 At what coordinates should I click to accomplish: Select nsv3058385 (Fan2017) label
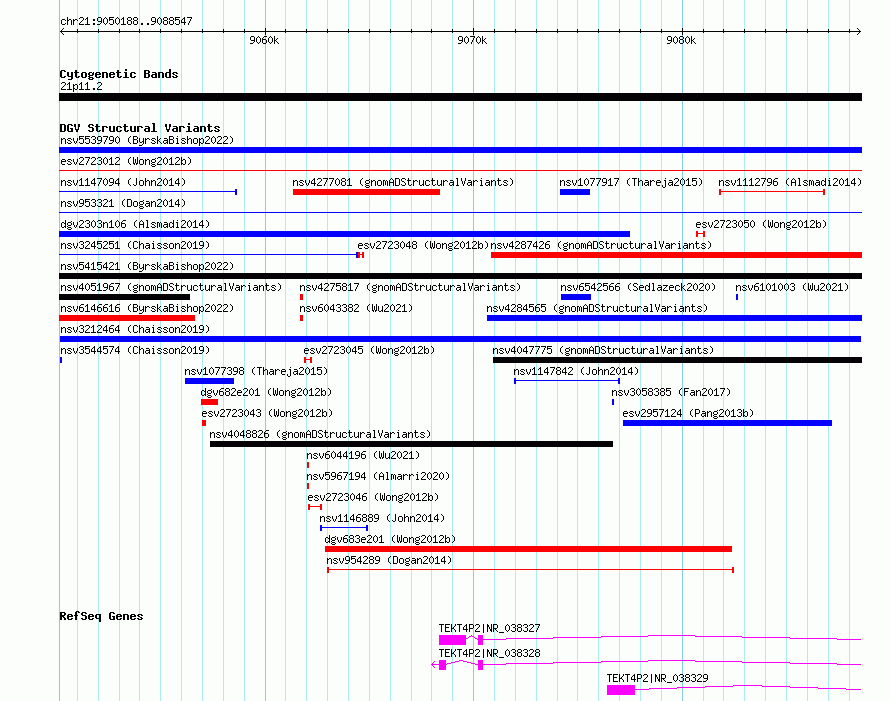pos(671,392)
